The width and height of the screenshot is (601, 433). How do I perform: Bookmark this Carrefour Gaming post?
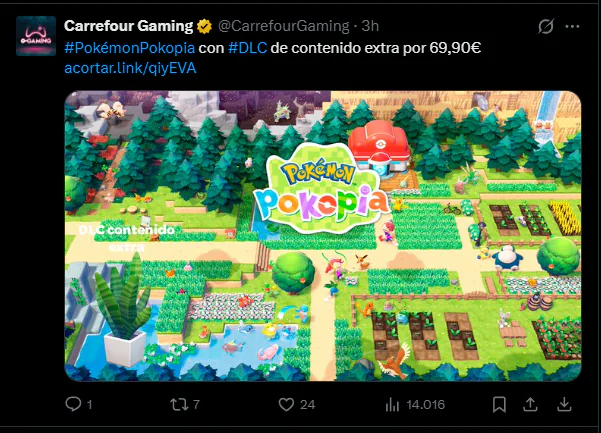click(x=499, y=404)
